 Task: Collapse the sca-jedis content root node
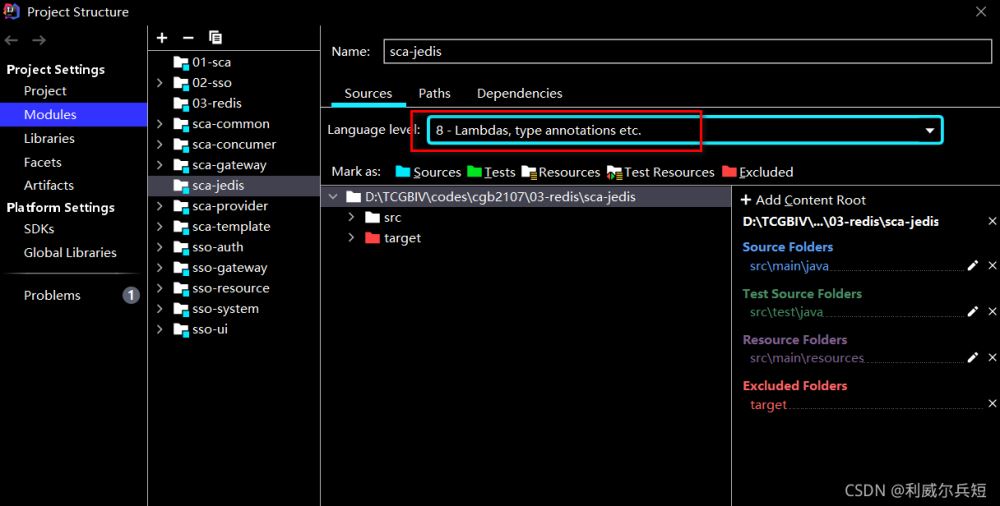332,197
